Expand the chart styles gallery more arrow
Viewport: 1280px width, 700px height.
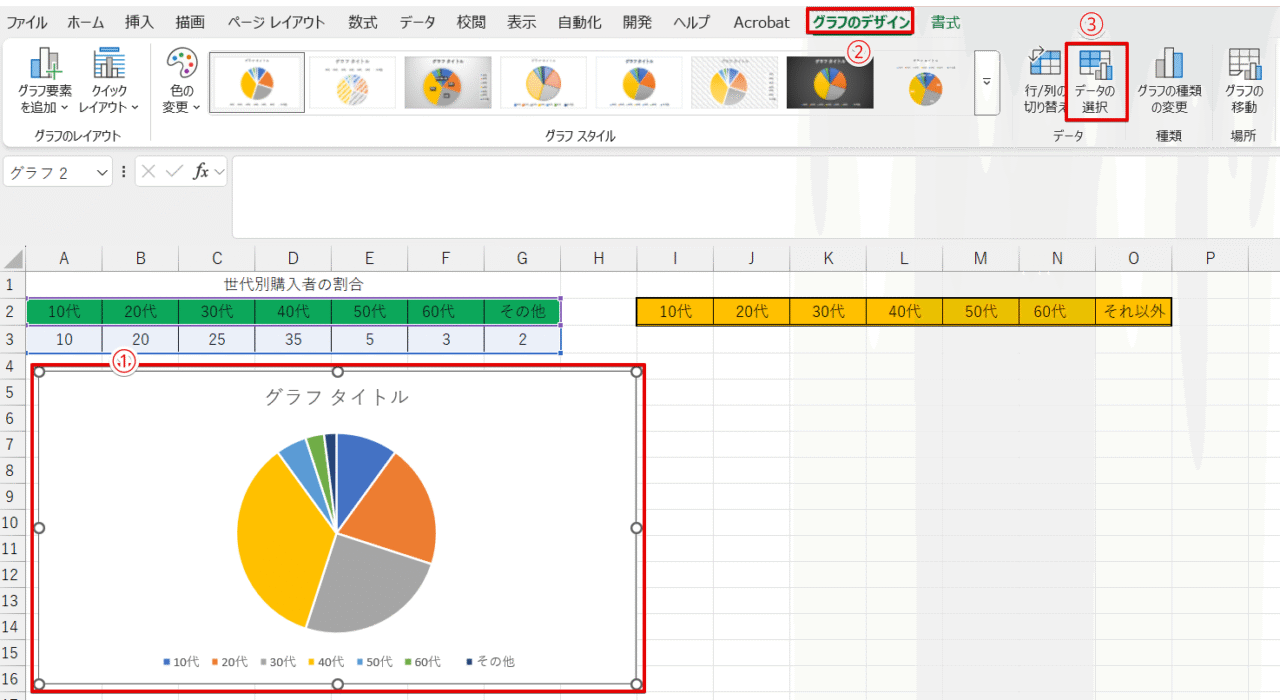pyautogui.click(x=987, y=82)
